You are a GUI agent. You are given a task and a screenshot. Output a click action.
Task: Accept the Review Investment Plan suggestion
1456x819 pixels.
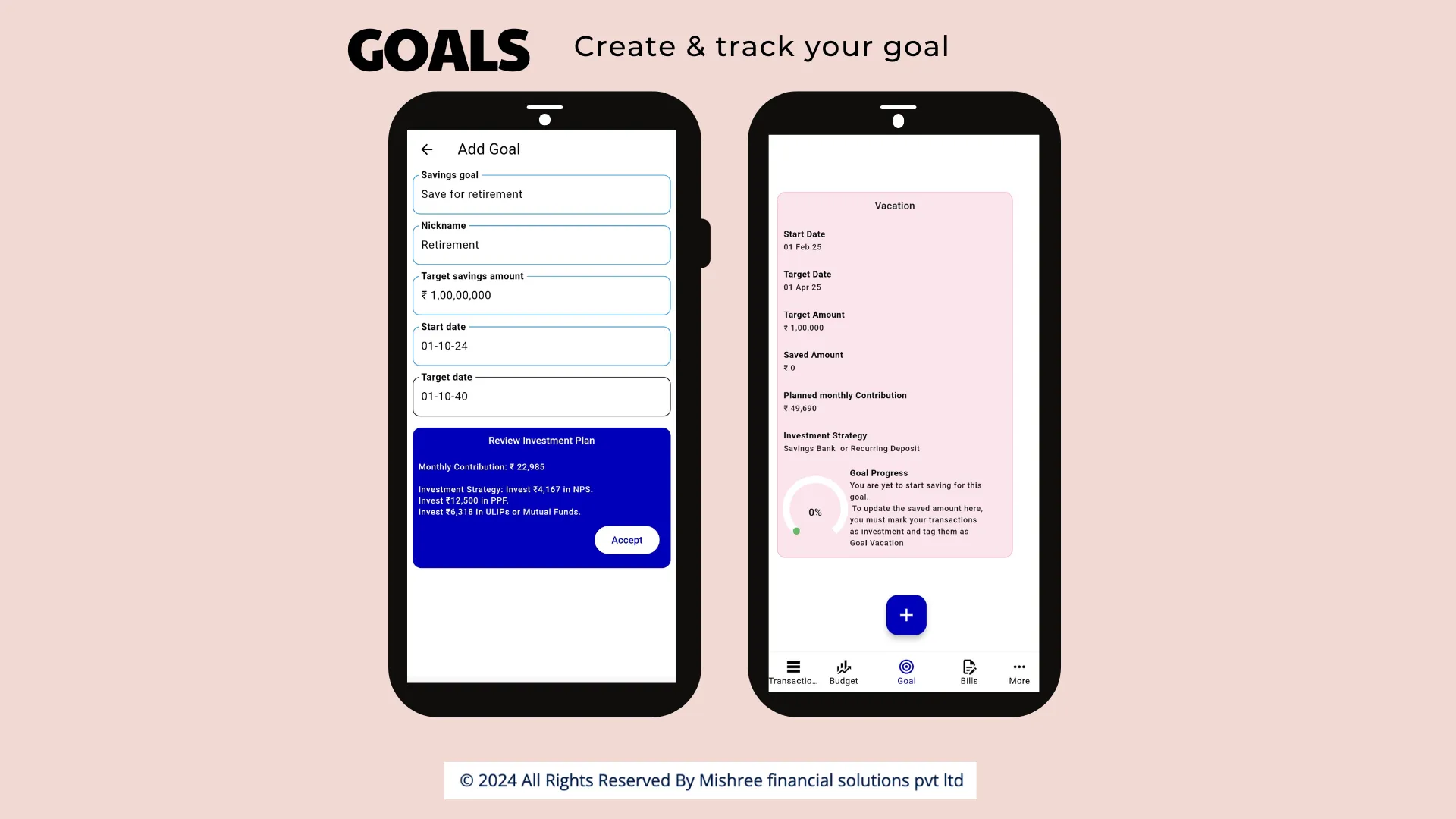pos(627,540)
